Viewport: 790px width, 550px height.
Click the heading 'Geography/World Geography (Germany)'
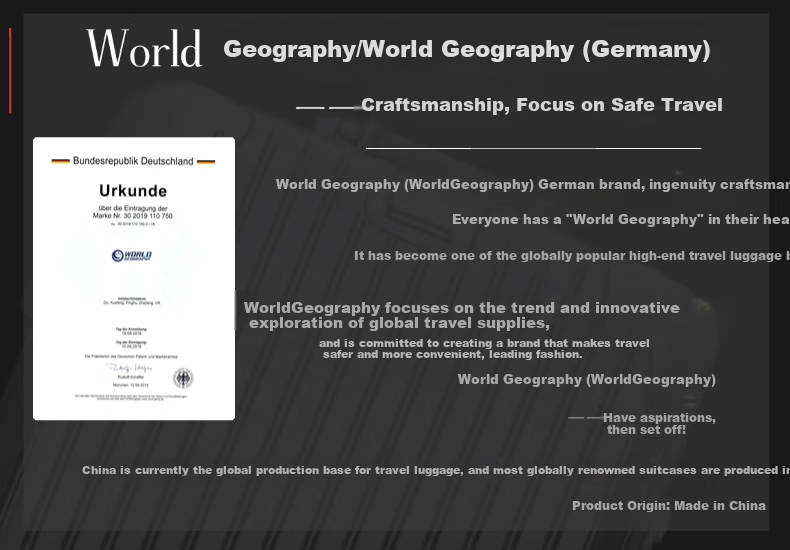pos(467,49)
